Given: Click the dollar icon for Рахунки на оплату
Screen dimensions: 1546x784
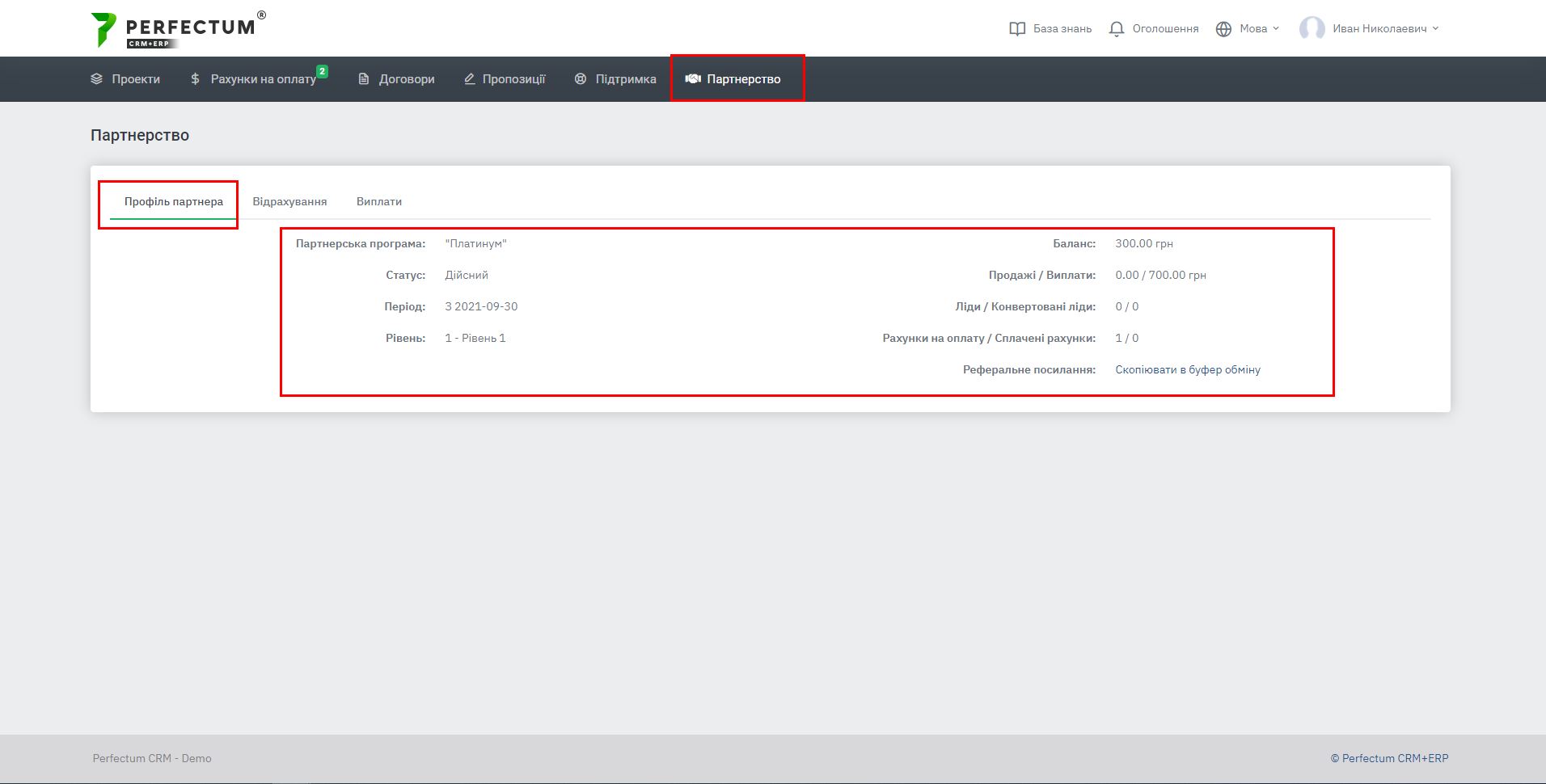Looking at the screenshot, I should click(x=195, y=79).
